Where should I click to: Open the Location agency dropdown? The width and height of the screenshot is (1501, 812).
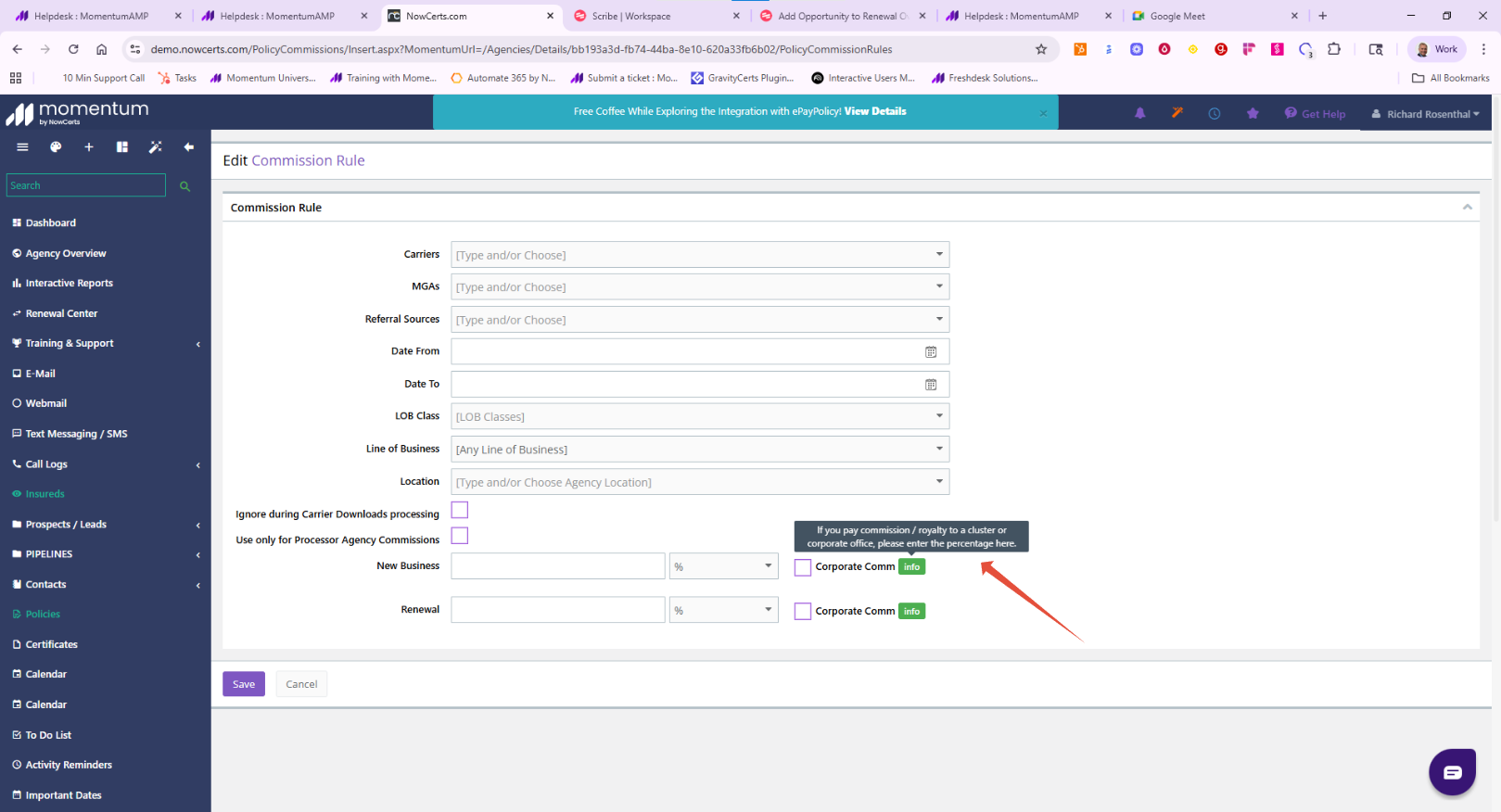point(700,482)
